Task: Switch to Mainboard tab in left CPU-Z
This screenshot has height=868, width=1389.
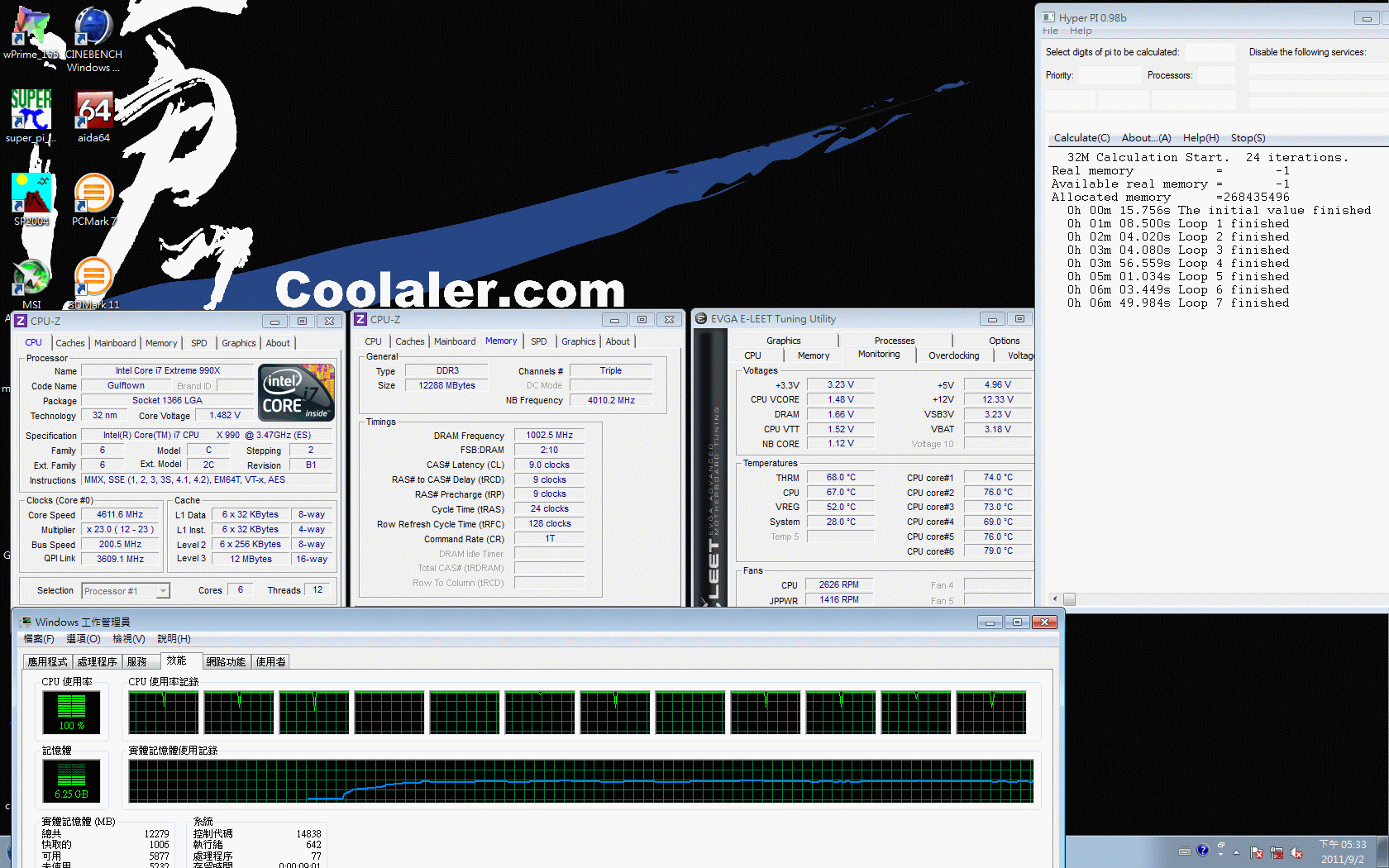Action: (115, 343)
